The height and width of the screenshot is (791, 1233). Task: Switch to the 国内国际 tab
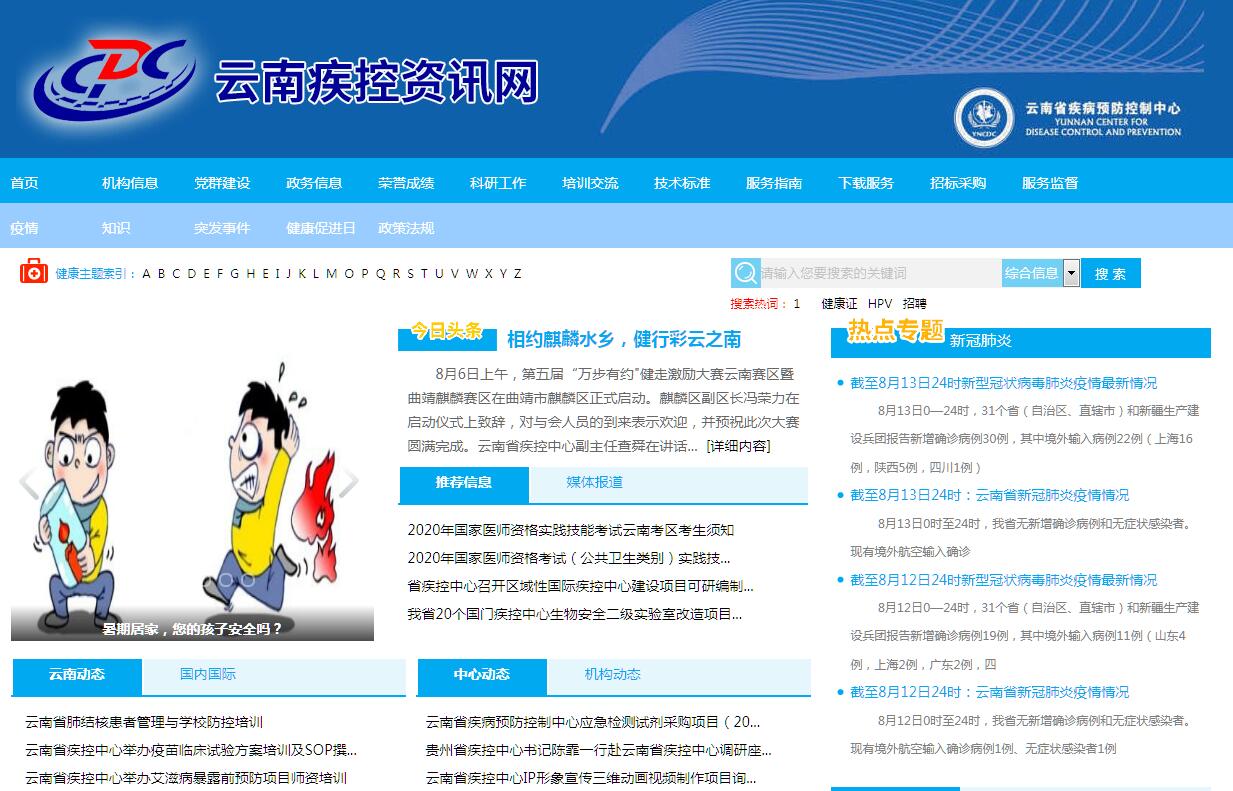coord(208,675)
